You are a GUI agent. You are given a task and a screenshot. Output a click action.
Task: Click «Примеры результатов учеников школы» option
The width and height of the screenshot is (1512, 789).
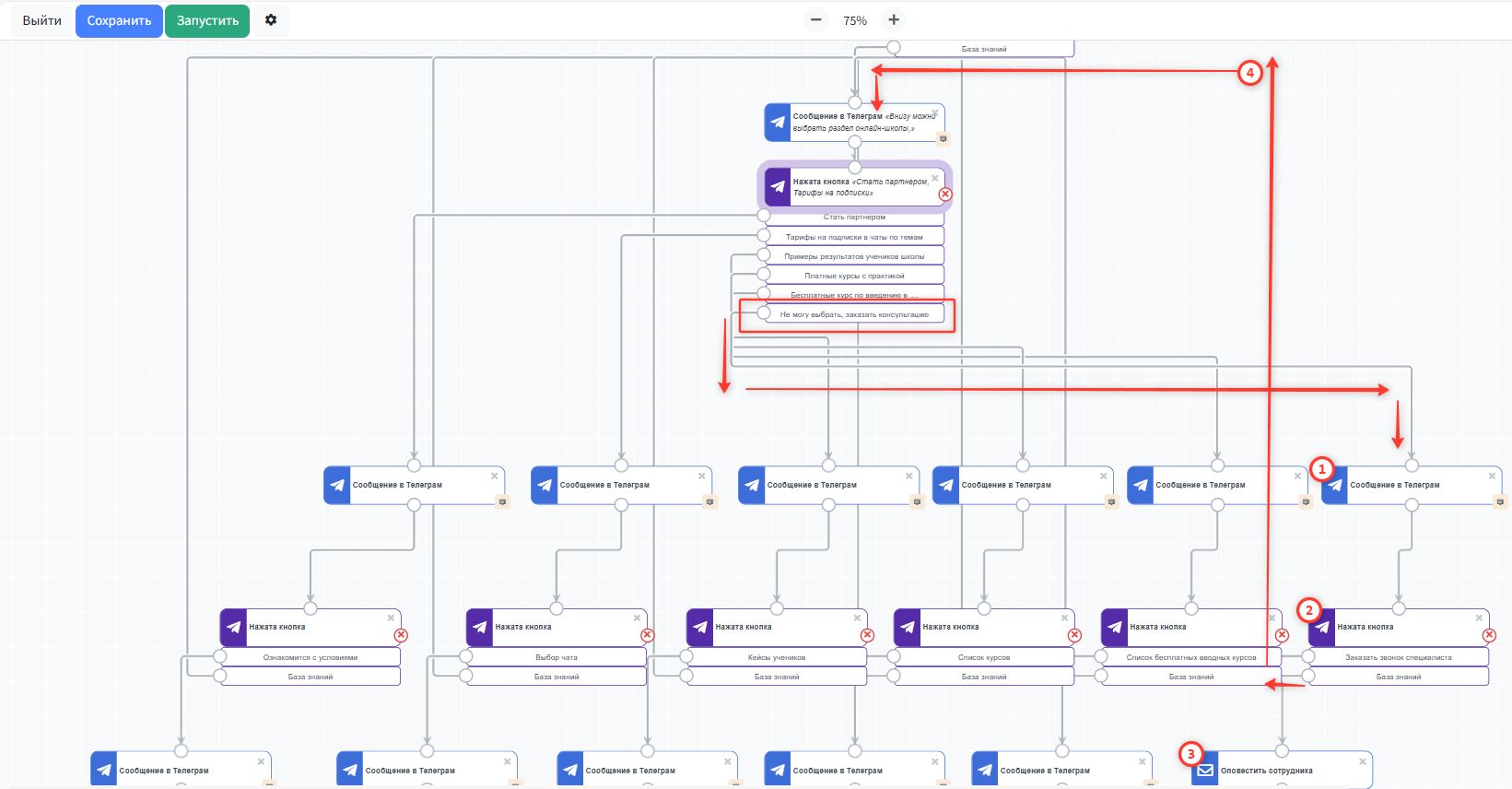[854, 256]
